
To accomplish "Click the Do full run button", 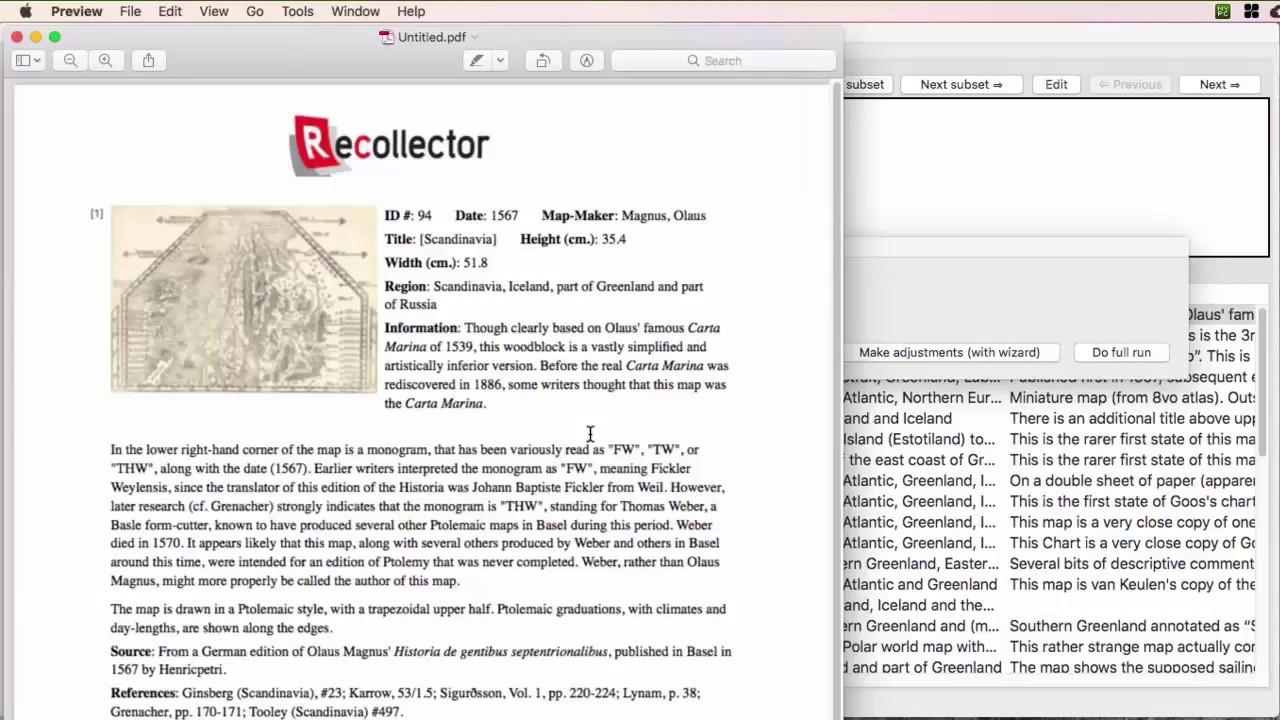I will [1121, 352].
